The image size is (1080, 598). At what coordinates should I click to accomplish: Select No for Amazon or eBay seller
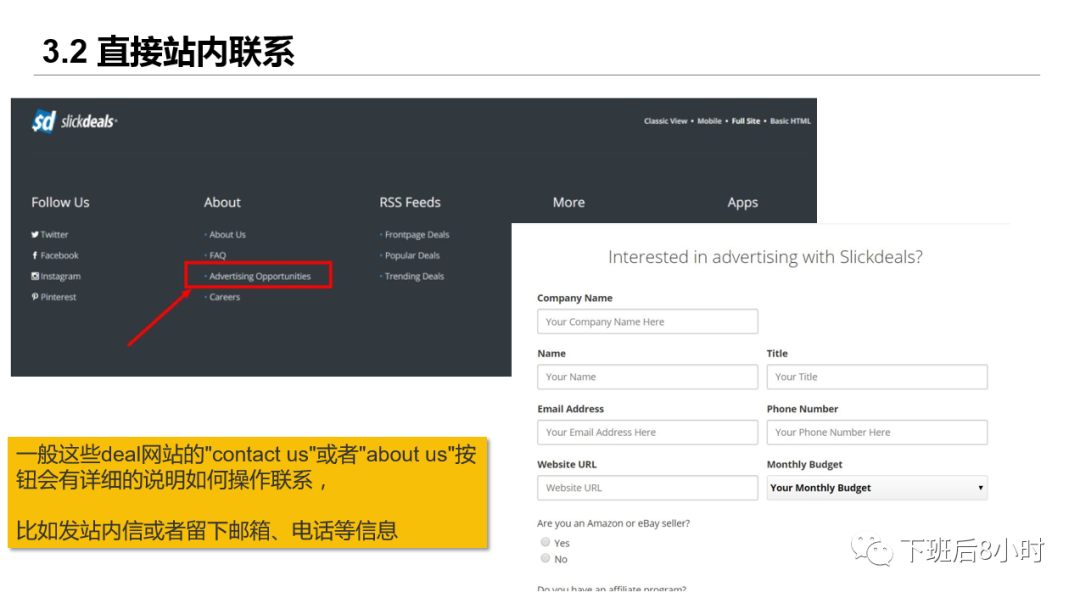(545, 559)
